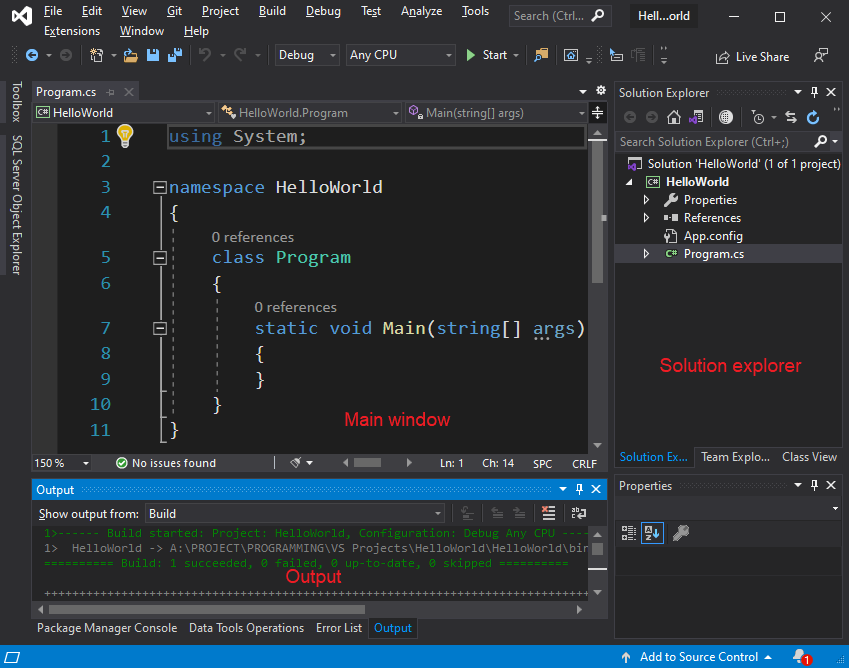Viewport: 849px width, 668px height.
Task: Toggle alphabetical sorting in Properties panel
Action: click(x=652, y=533)
